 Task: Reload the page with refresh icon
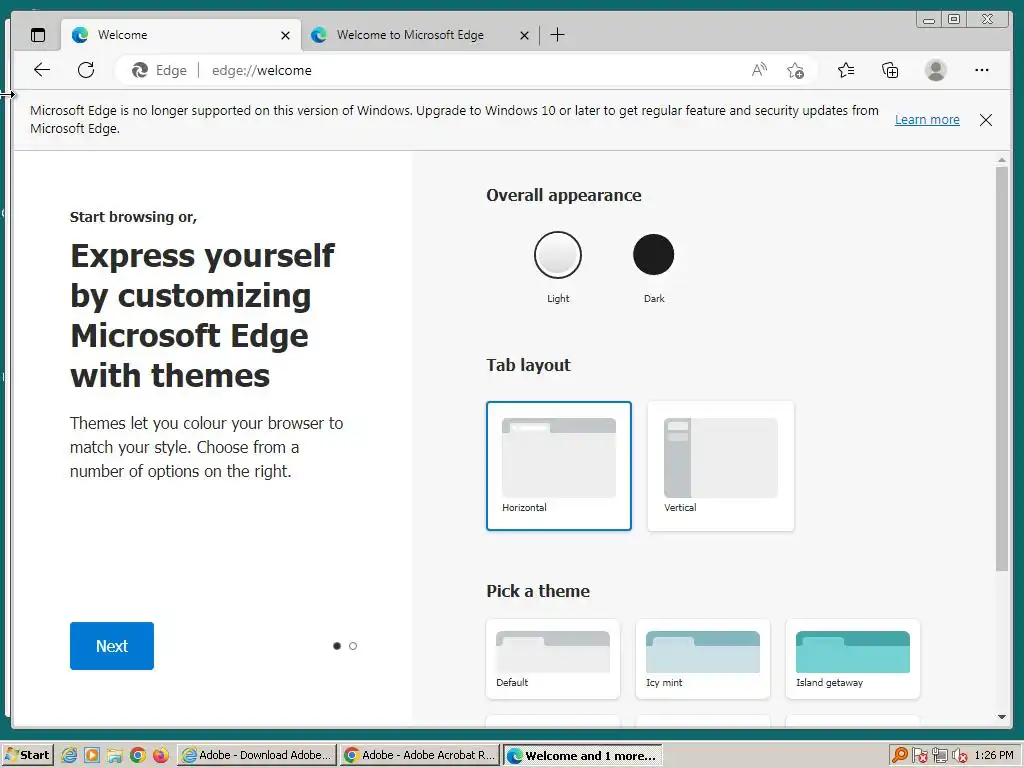[x=86, y=70]
